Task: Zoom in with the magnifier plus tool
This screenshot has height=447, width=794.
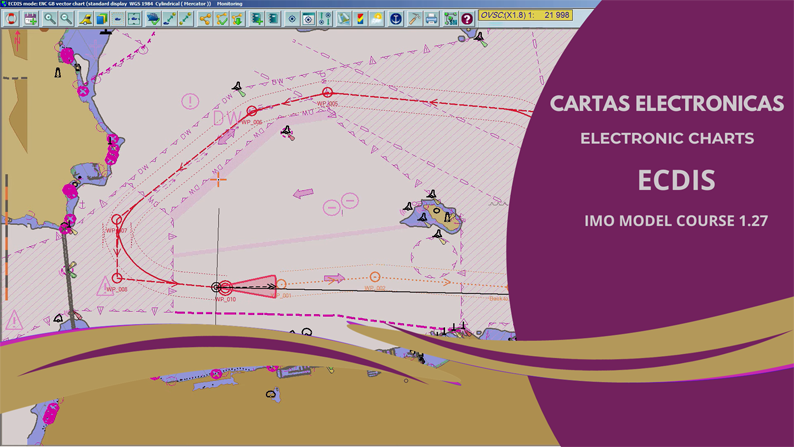Action: (x=50, y=19)
